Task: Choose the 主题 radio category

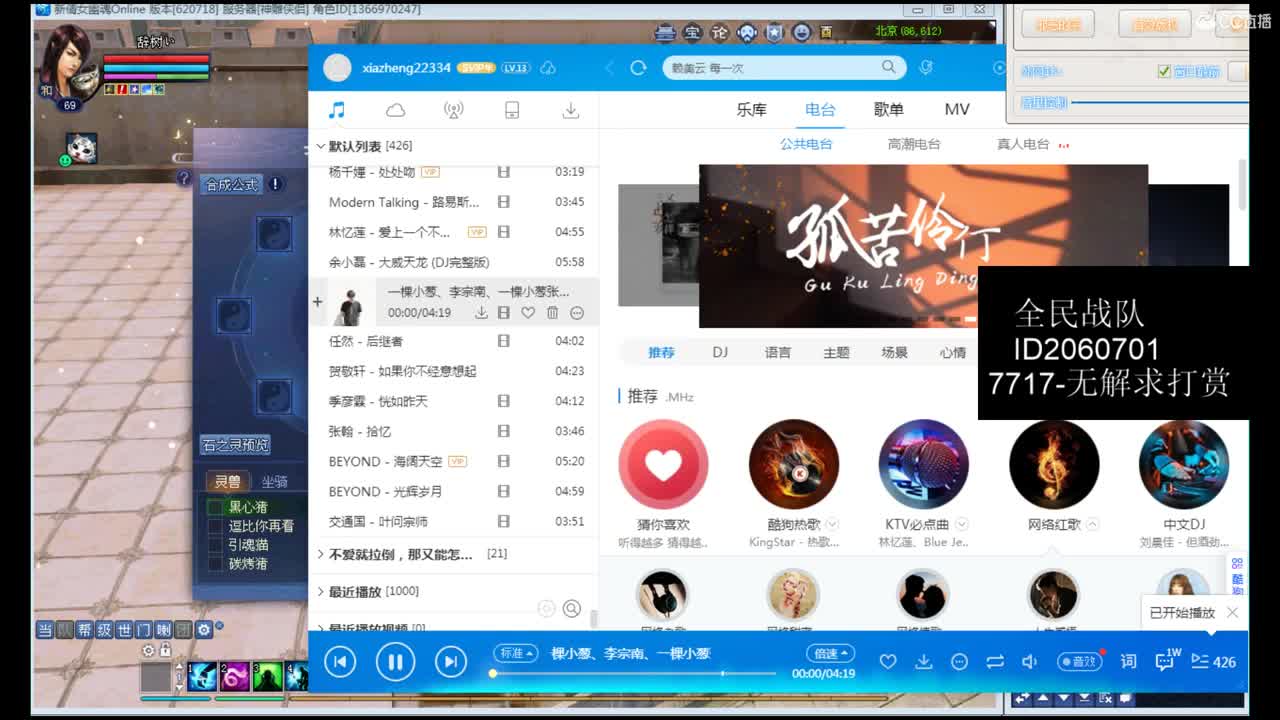Action: coord(836,352)
